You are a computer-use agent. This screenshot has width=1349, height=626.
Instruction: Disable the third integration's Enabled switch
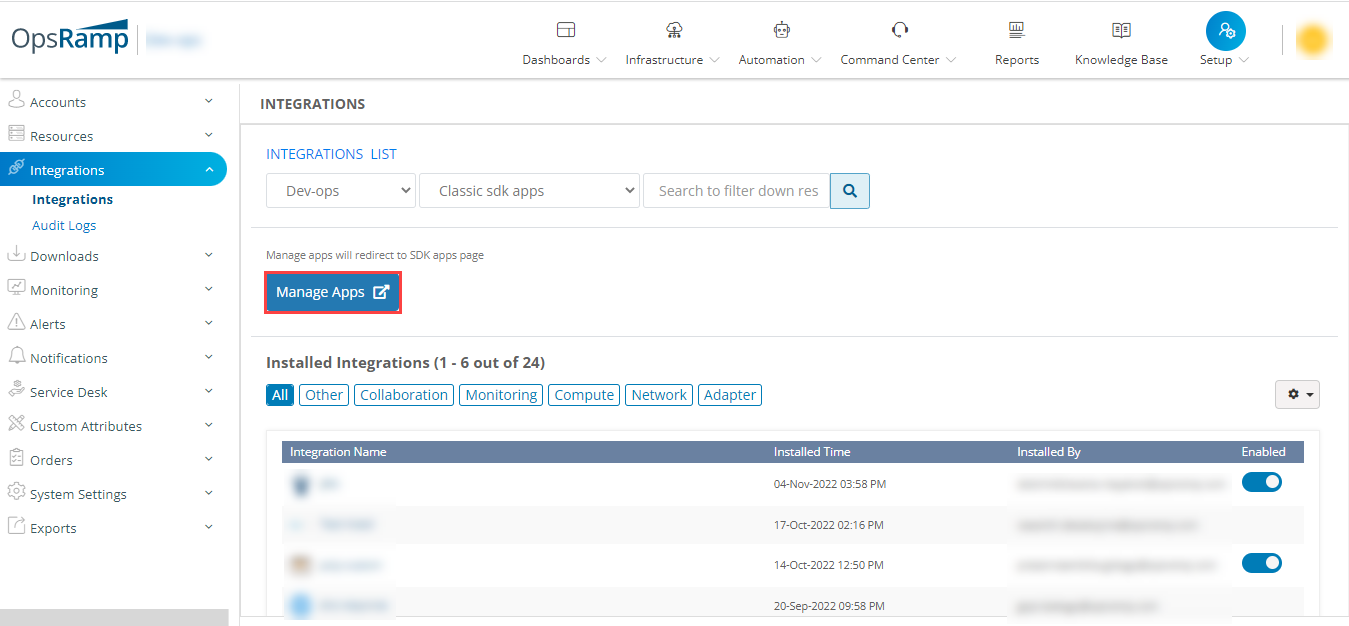1261,562
